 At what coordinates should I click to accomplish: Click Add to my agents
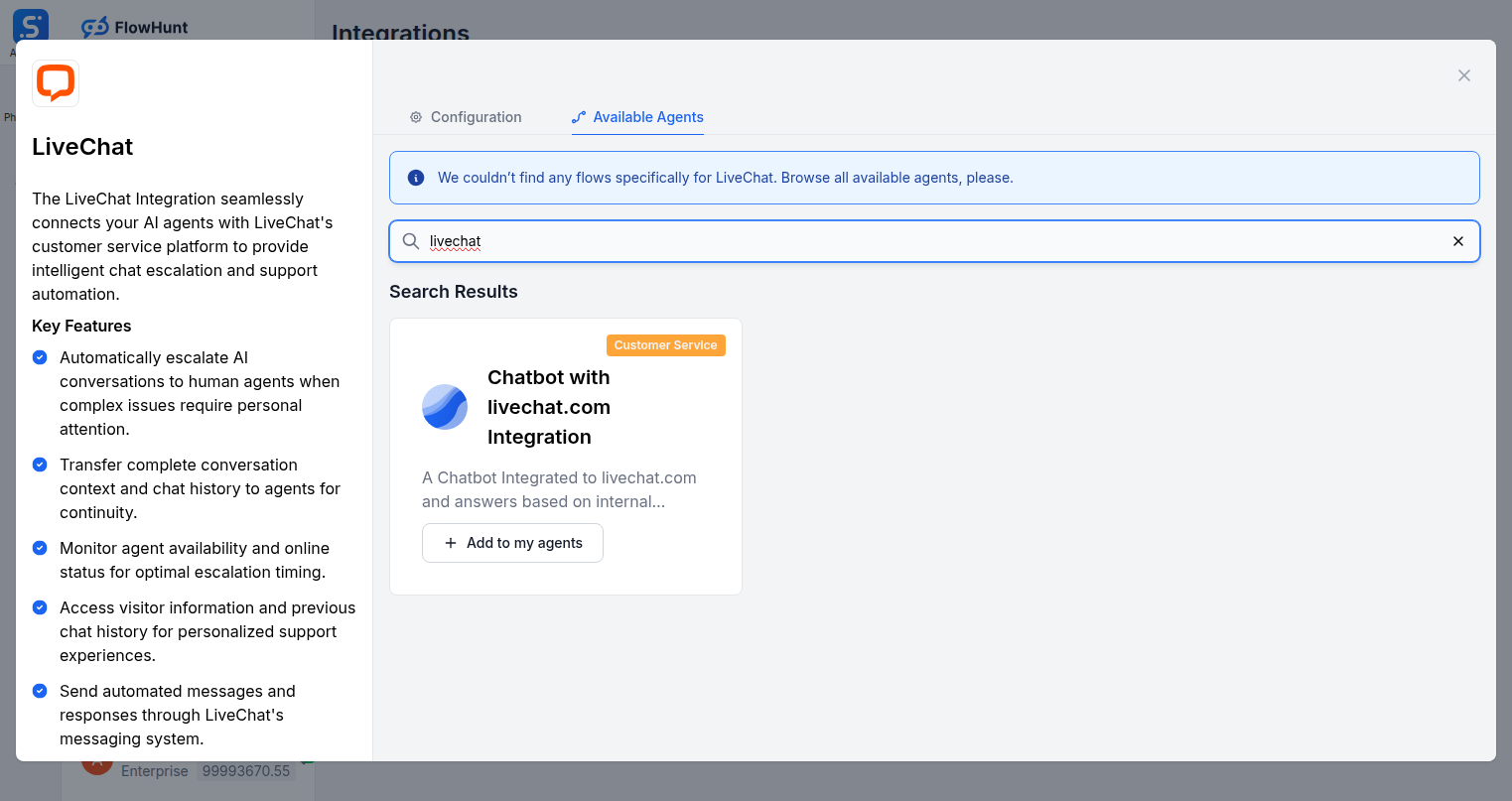click(x=512, y=543)
